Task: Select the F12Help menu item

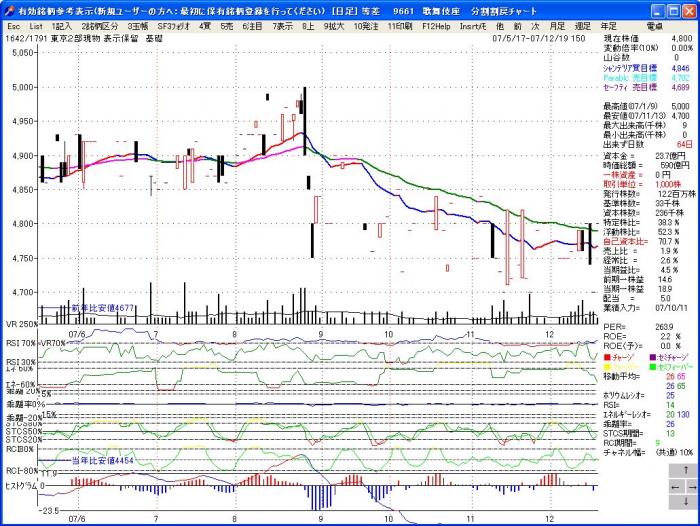Action: tap(436, 24)
